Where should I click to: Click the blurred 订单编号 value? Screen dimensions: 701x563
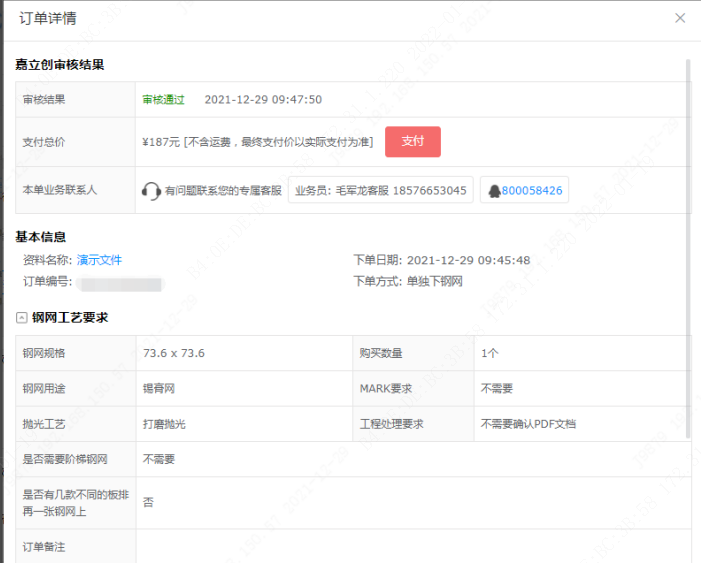click(120, 283)
